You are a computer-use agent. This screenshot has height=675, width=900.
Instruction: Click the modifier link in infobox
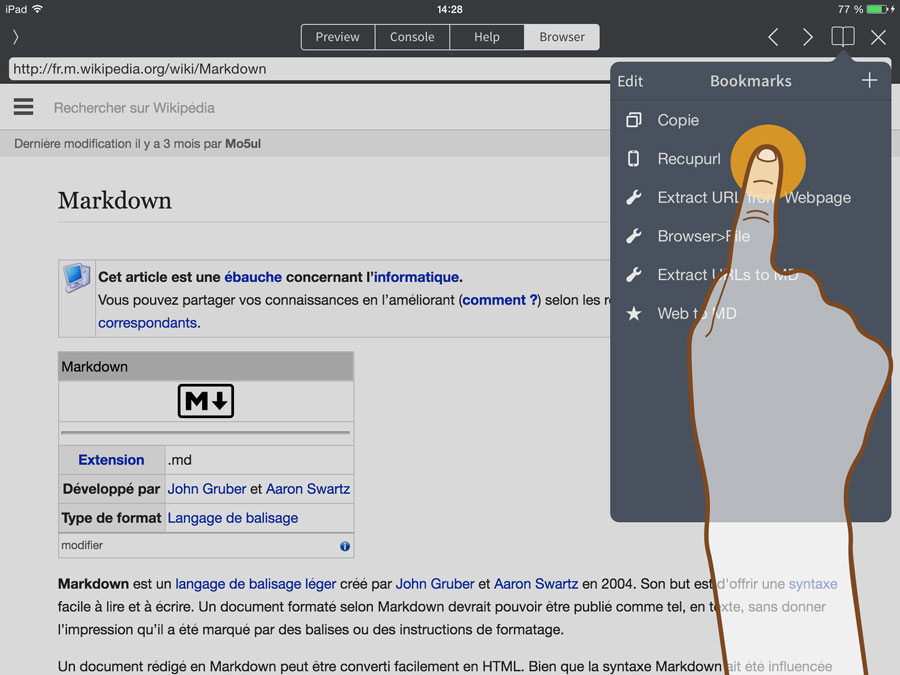coord(82,545)
